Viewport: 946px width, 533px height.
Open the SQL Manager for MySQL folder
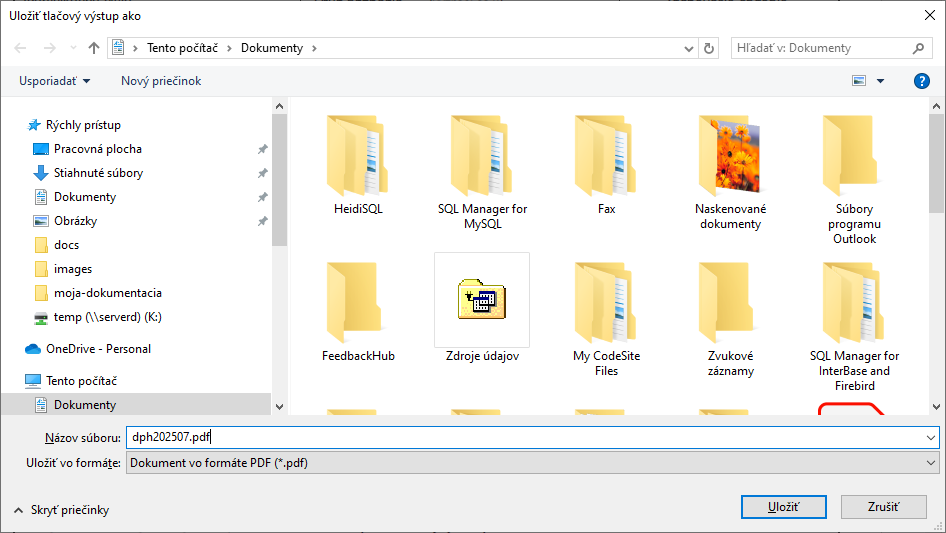point(482,170)
